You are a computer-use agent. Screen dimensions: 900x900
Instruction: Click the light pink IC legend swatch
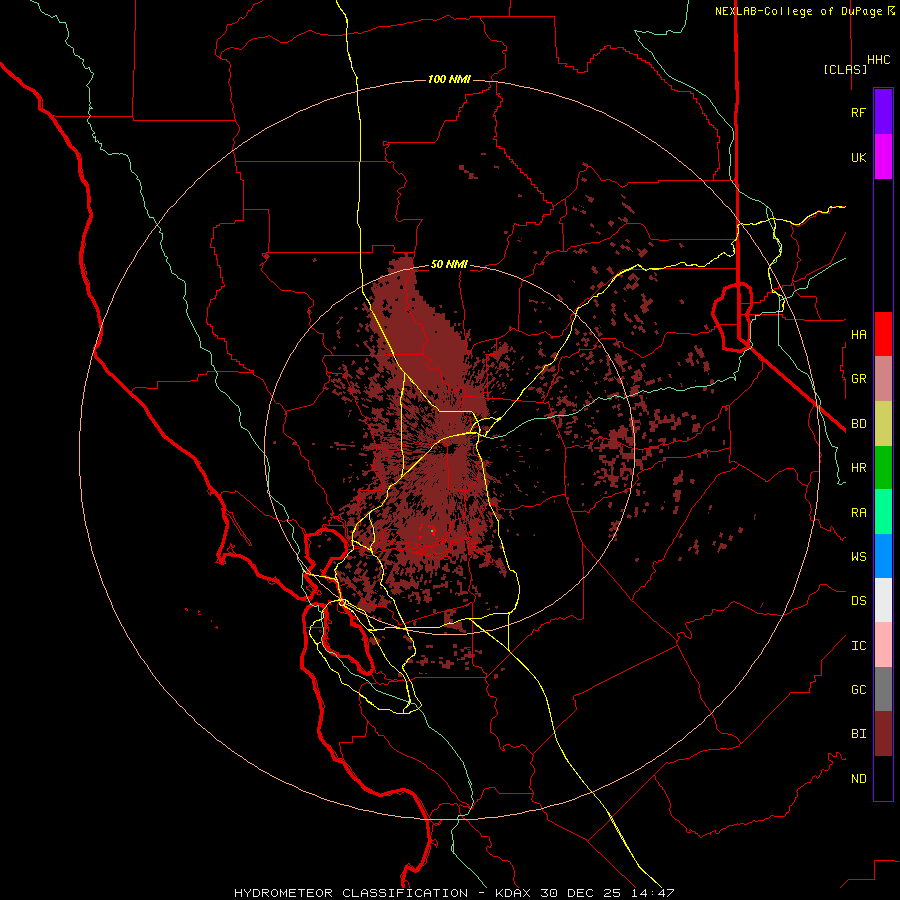coord(883,645)
